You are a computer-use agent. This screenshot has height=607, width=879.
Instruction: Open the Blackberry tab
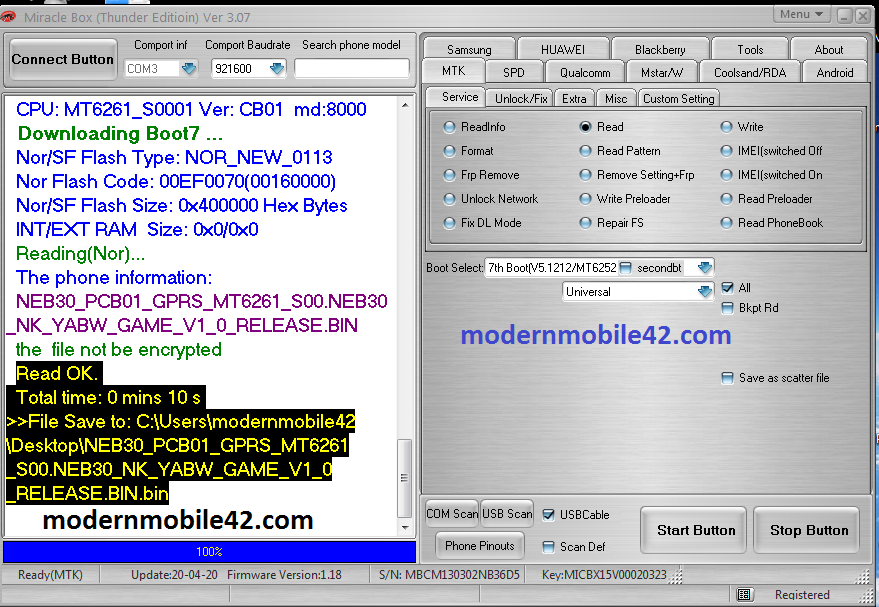click(x=660, y=49)
